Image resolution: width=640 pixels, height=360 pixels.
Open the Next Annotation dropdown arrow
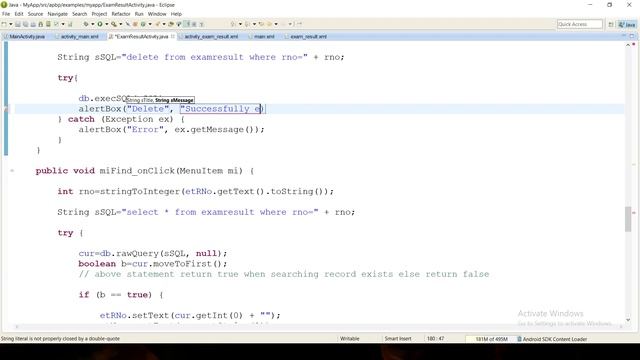[240, 24]
